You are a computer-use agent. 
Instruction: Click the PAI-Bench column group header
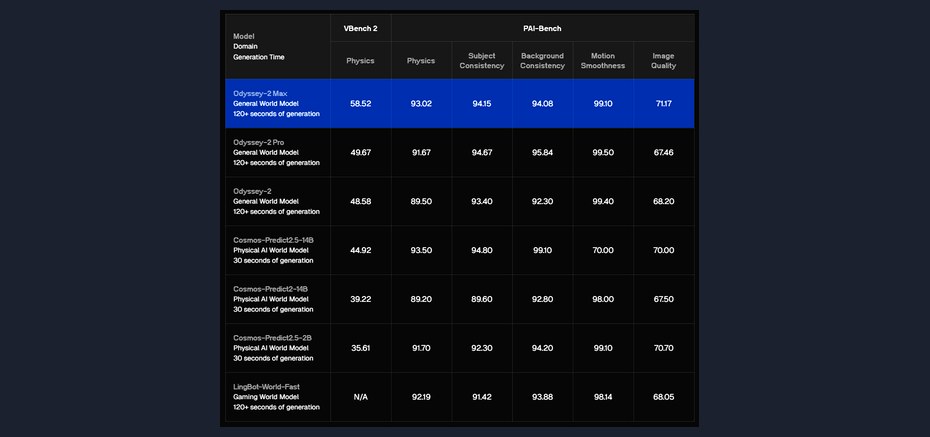point(542,28)
